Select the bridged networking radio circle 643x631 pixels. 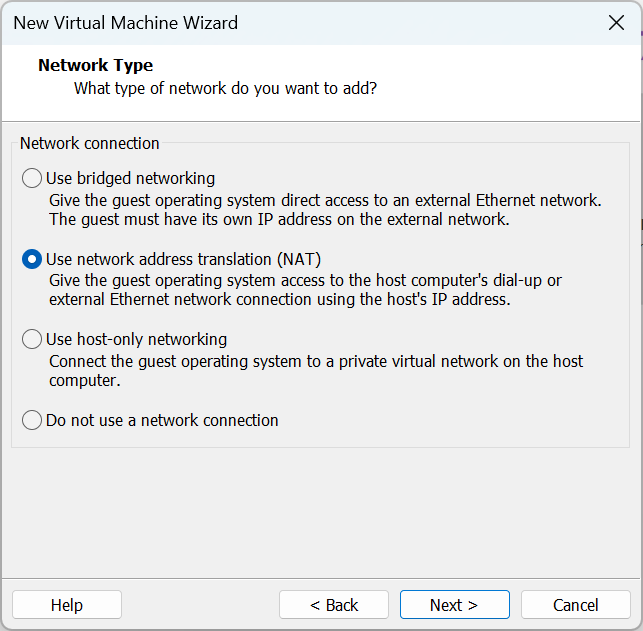pos(32,179)
